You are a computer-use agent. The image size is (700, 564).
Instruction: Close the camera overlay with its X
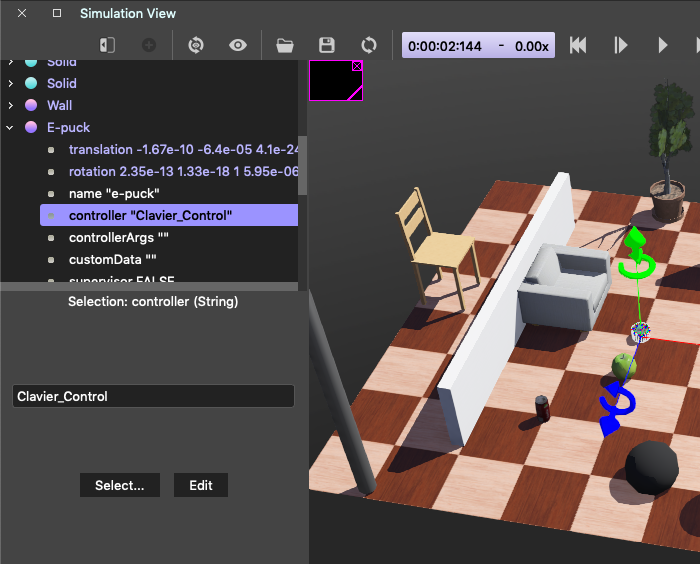pyautogui.click(x=357, y=67)
